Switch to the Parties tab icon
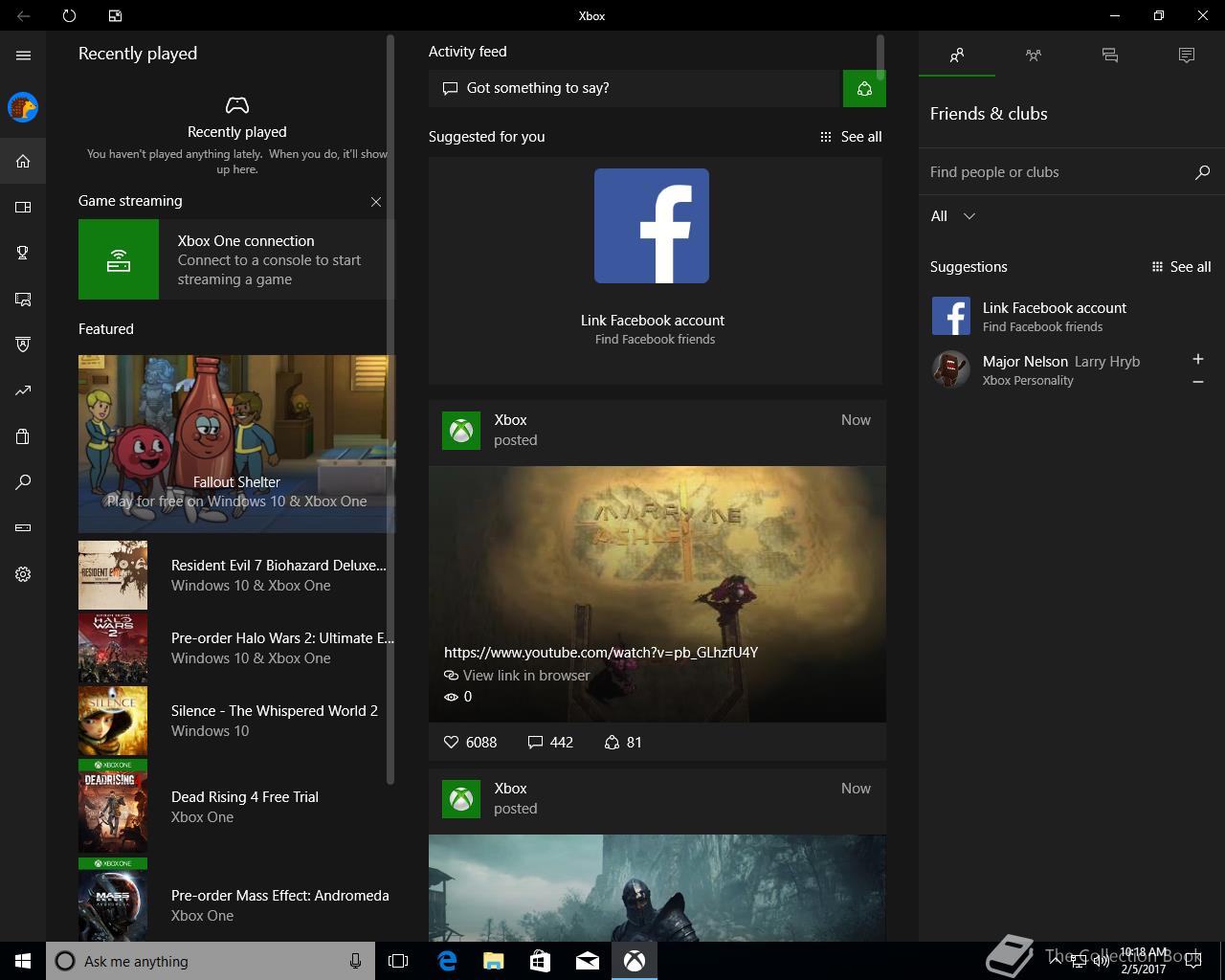This screenshot has height=980, width=1225. pos(1034,56)
